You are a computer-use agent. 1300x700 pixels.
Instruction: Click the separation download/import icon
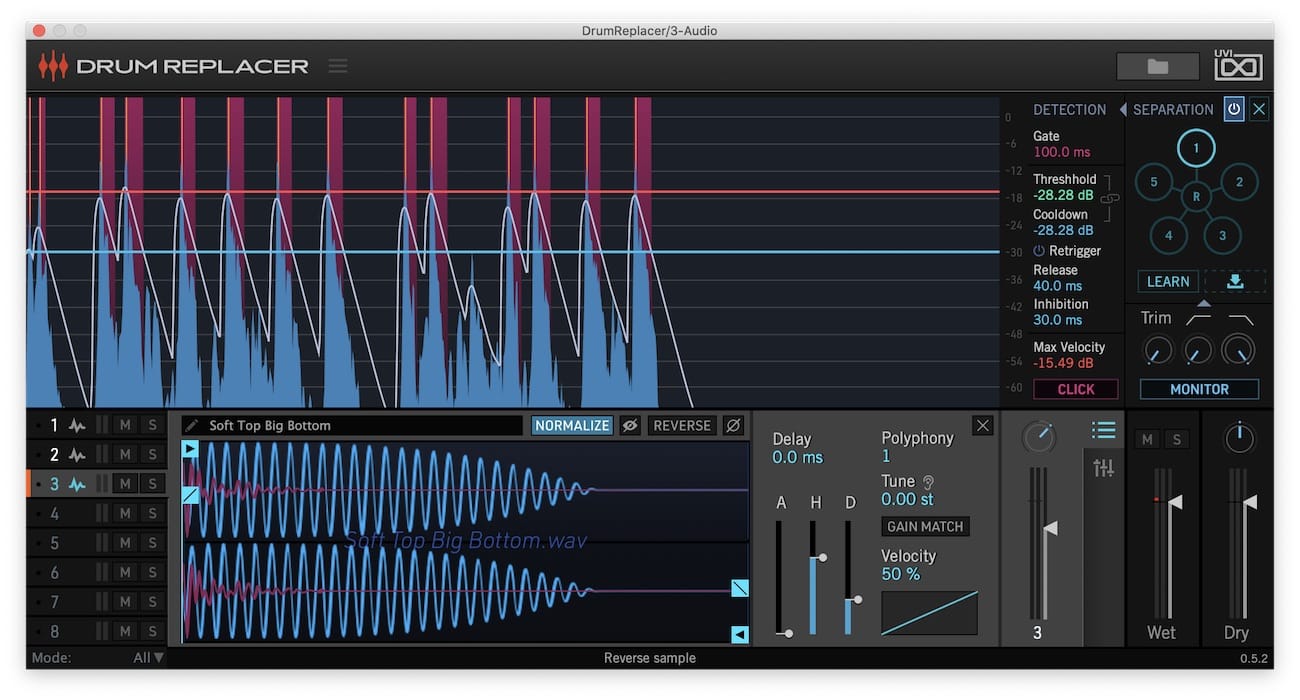tap(1235, 282)
